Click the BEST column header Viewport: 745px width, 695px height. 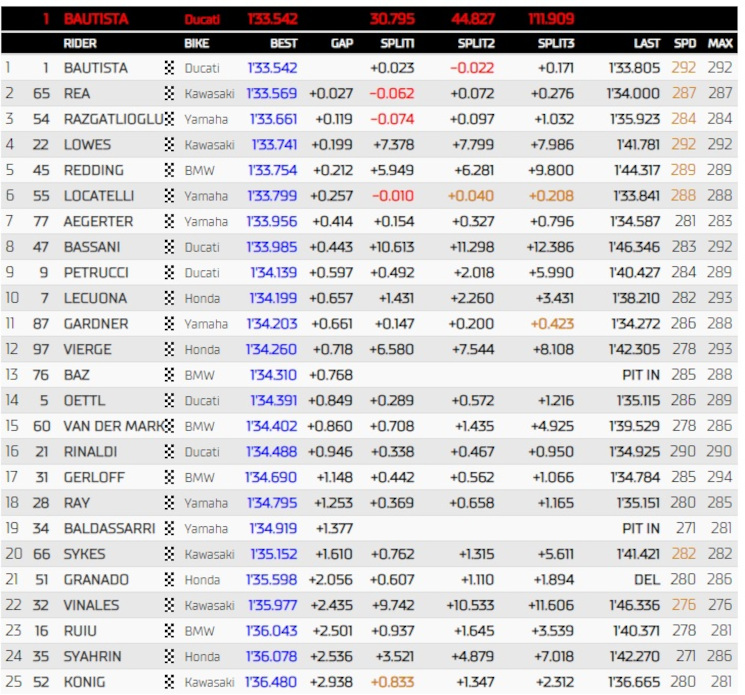click(x=284, y=44)
